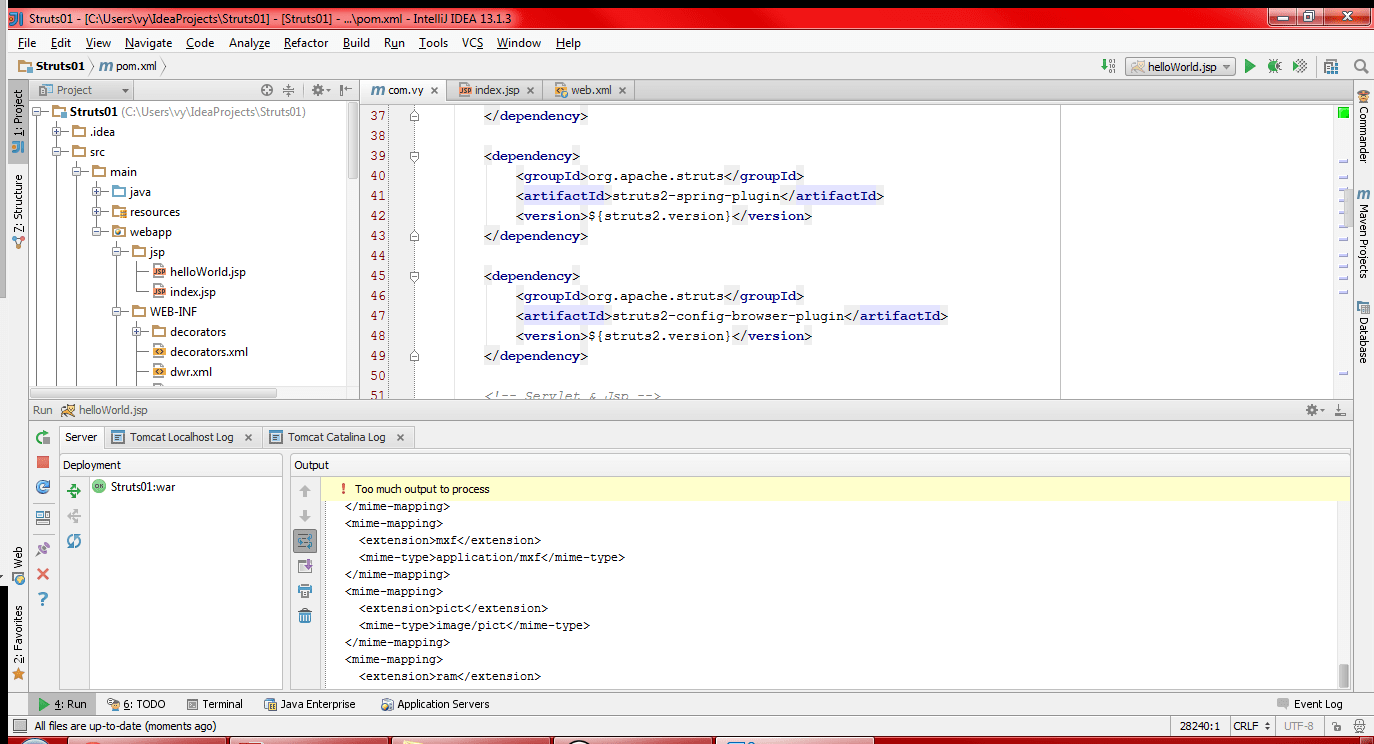This screenshot has height=744, width=1374.
Task: Toggle the Maven Projects tool window
Action: (x=1363, y=233)
